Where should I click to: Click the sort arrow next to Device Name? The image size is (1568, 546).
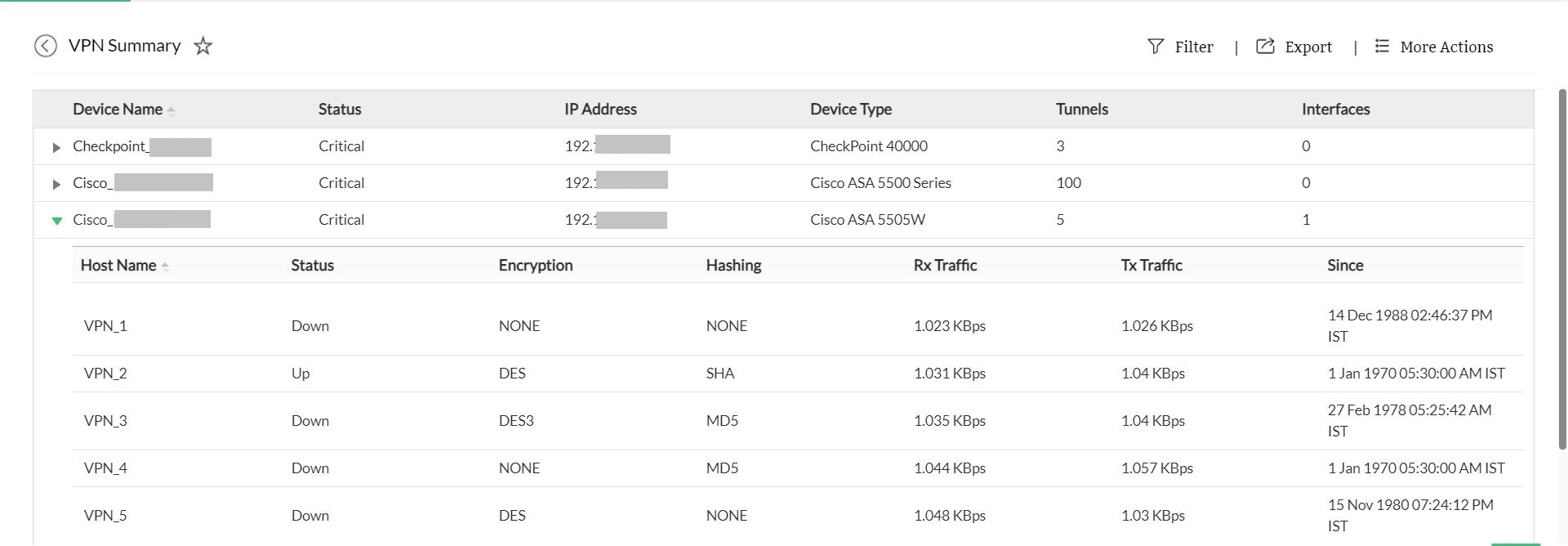tap(171, 109)
